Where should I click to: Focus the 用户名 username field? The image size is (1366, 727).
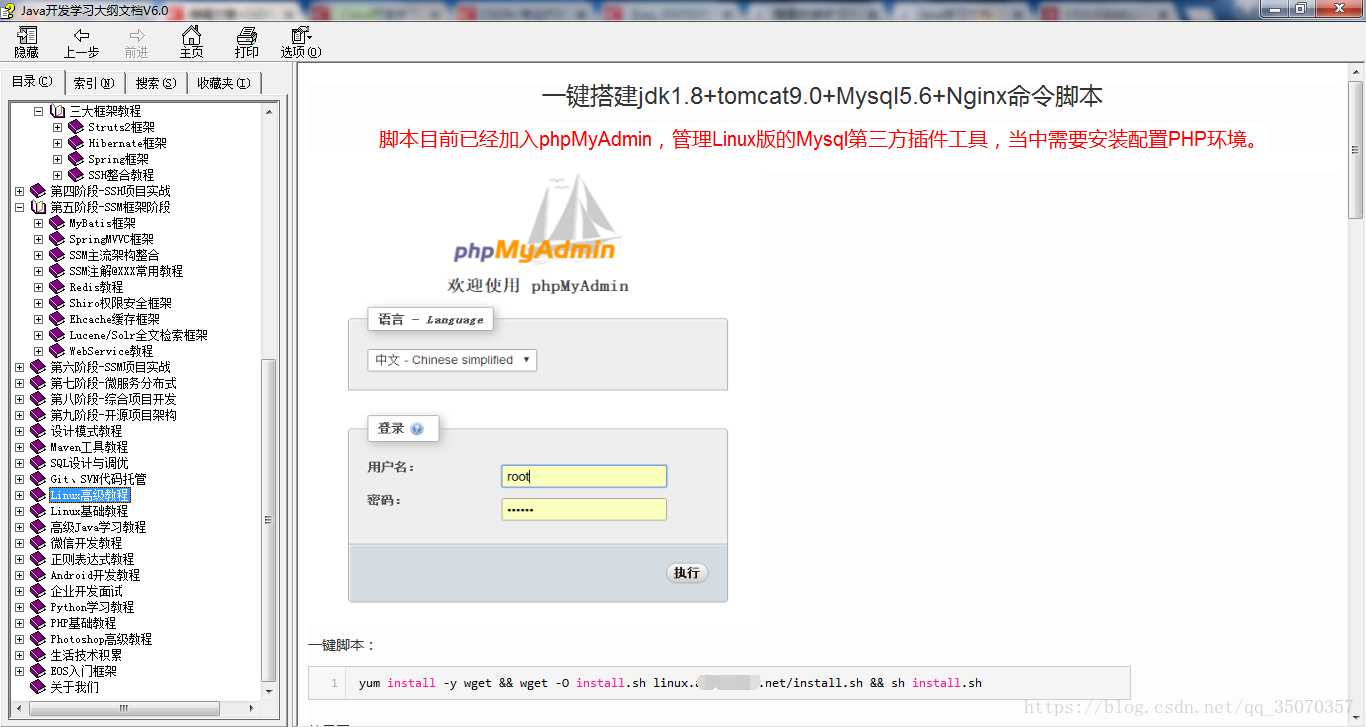click(x=584, y=477)
